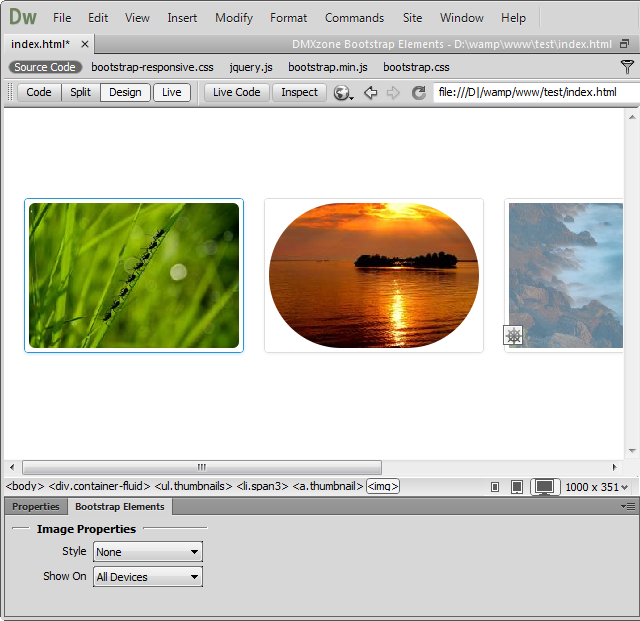Open the File menu
The width and height of the screenshot is (640, 621).
click(x=62, y=18)
